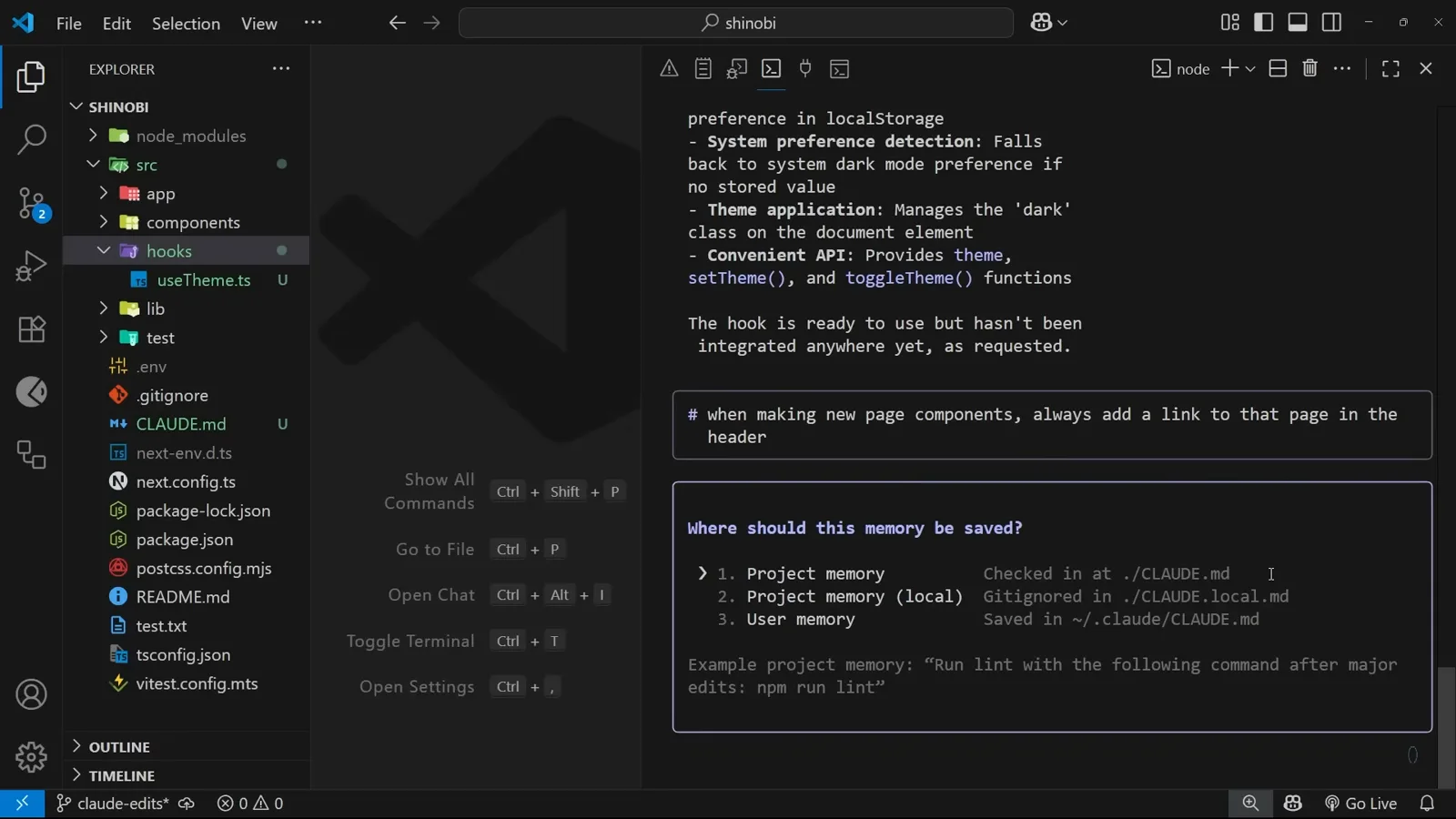Expand the OUTLINE section
Viewport: 1456px width, 819px height.
click(76, 746)
